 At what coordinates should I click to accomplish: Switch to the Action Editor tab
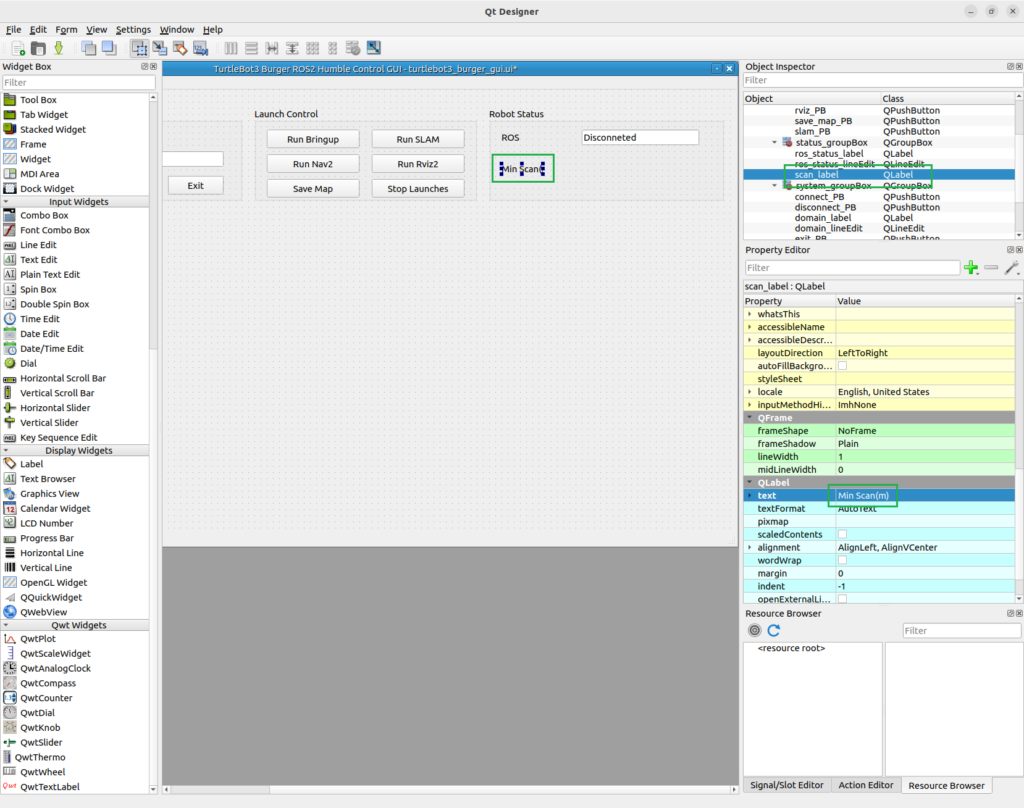865,785
